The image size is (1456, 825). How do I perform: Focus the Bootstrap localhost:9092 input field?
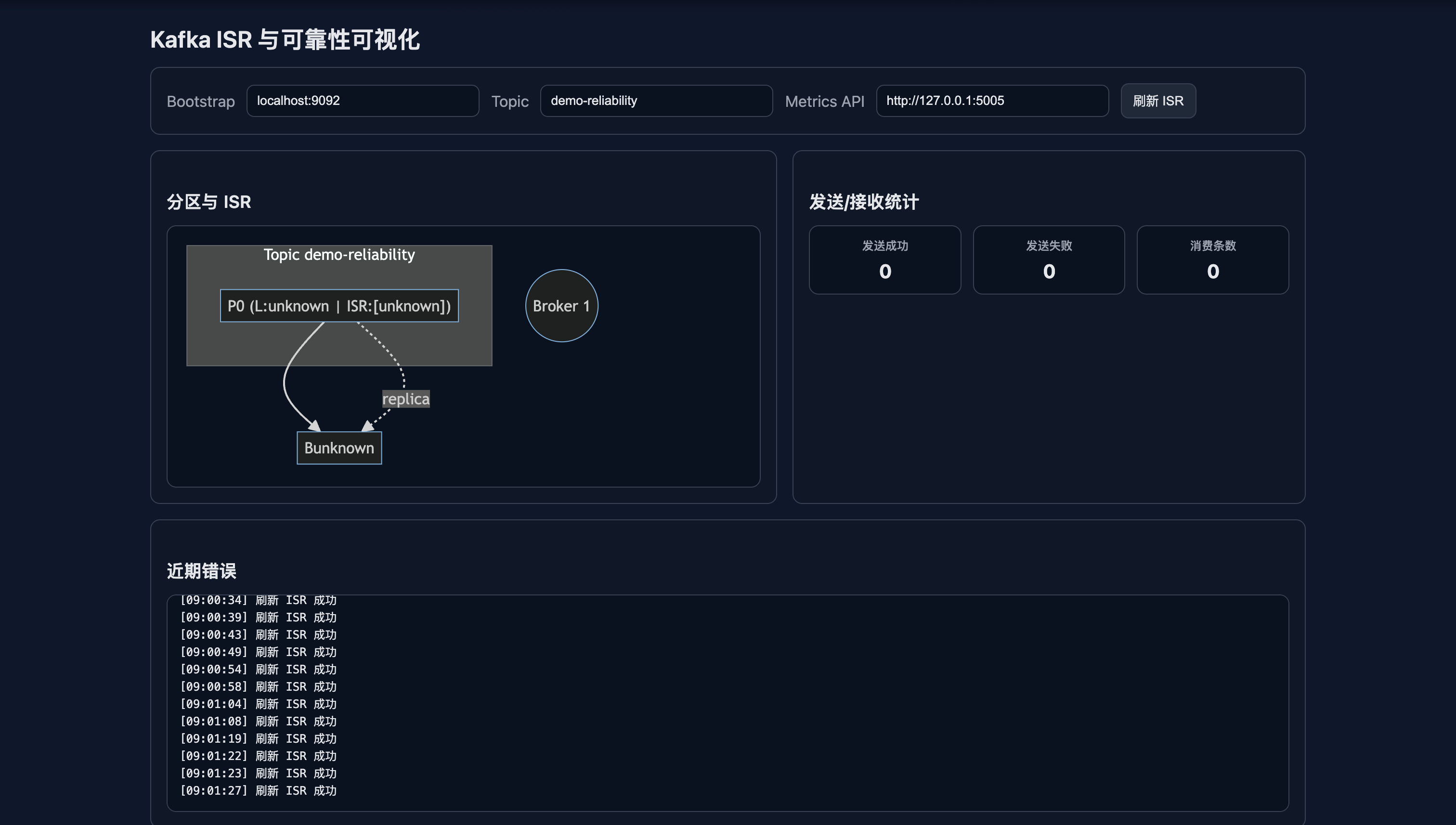pyautogui.click(x=362, y=101)
